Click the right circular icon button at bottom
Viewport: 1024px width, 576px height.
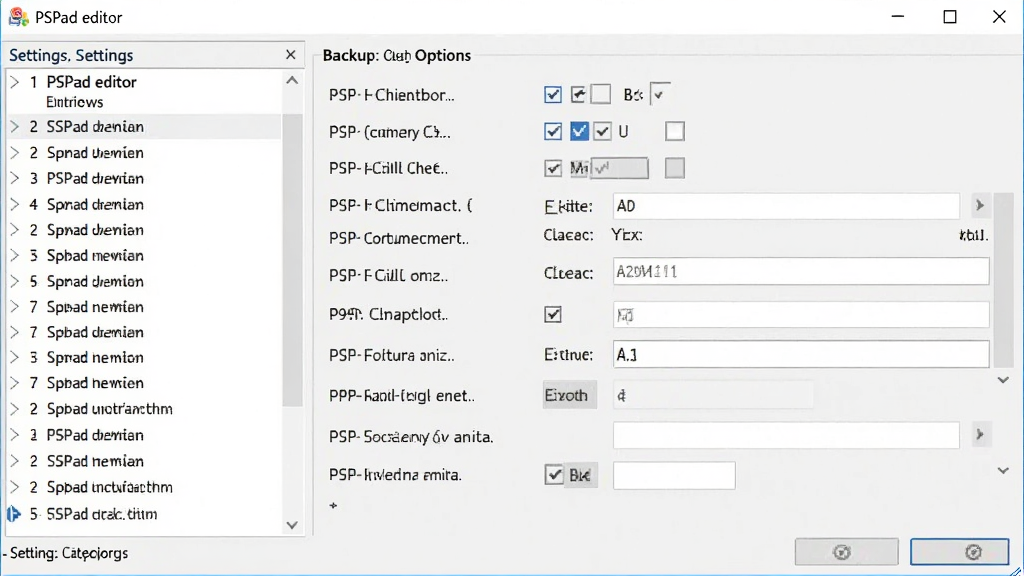[960, 552]
